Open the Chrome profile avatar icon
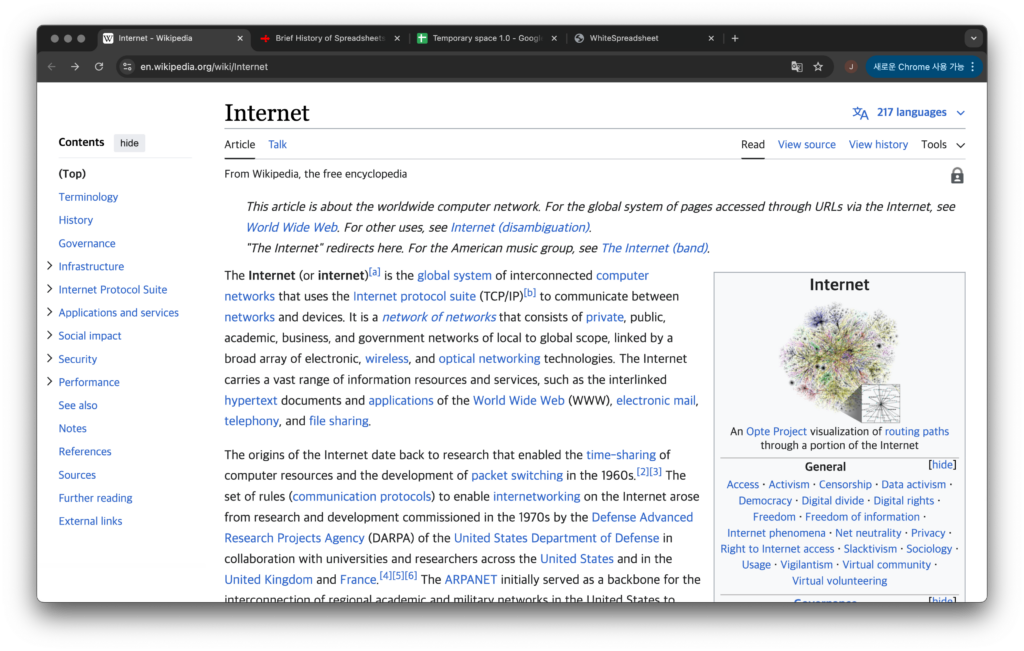 (x=851, y=67)
